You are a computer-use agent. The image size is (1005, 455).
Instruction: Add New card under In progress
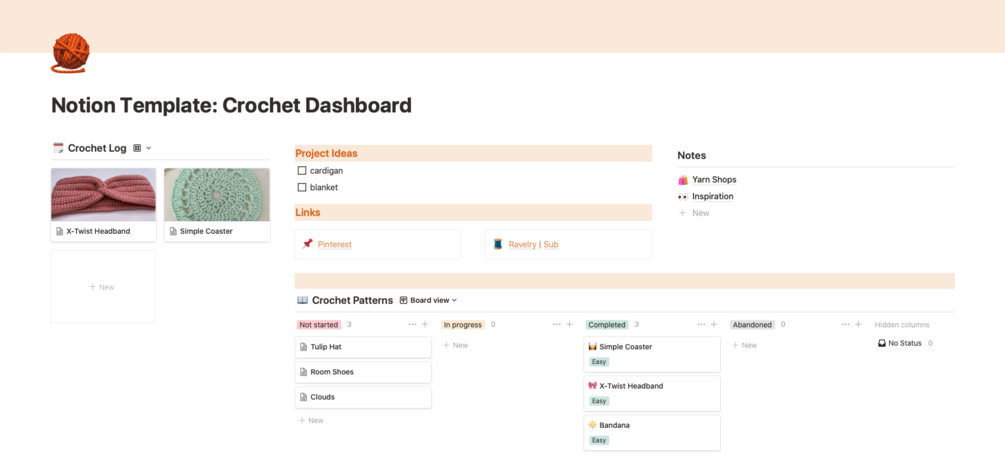coord(456,345)
